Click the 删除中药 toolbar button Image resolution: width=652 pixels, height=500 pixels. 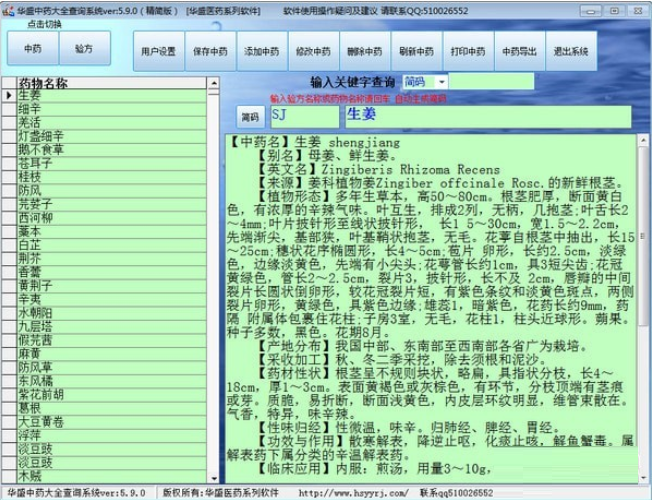pos(364,51)
